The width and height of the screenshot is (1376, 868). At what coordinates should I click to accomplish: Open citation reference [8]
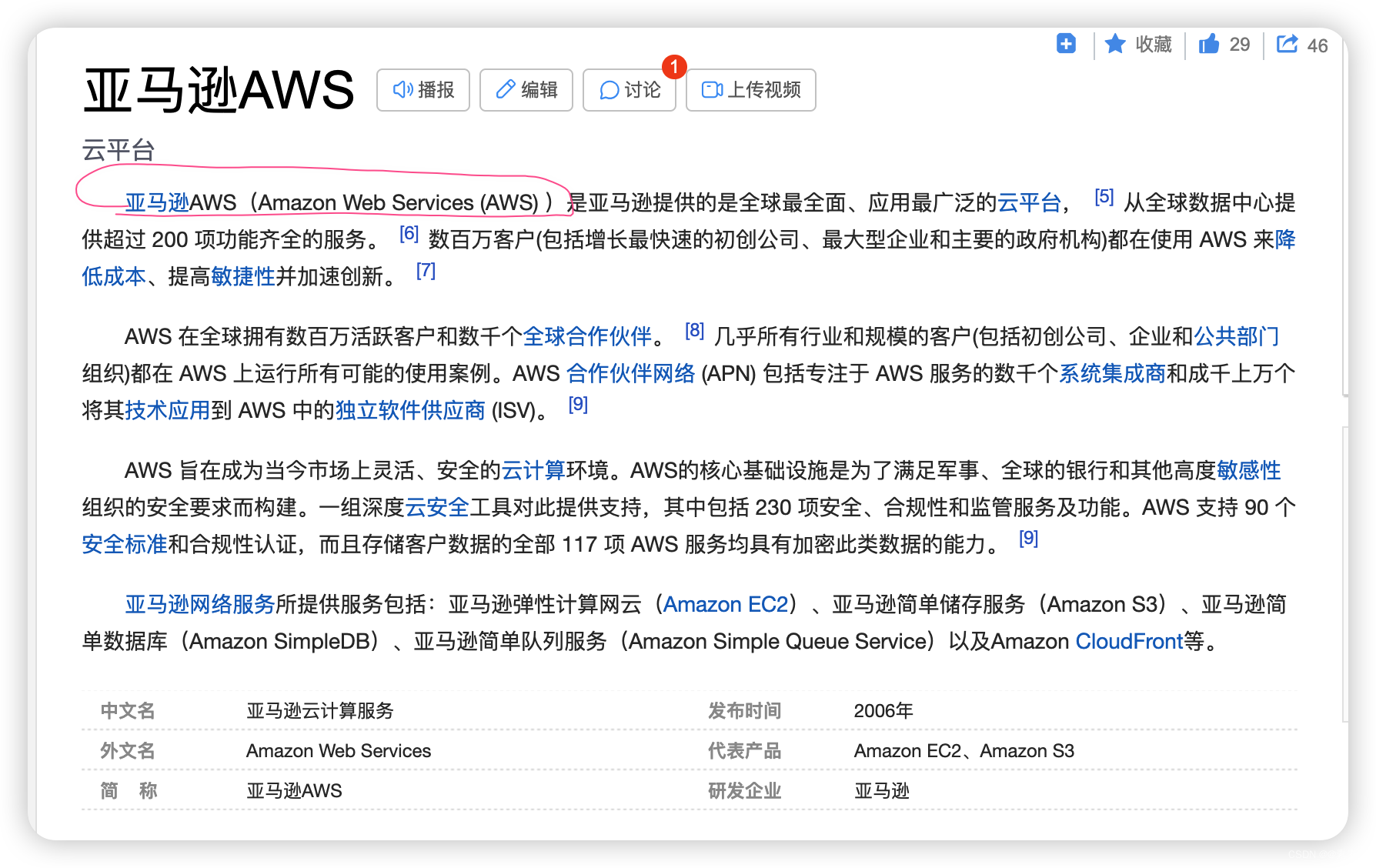tap(695, 331)
